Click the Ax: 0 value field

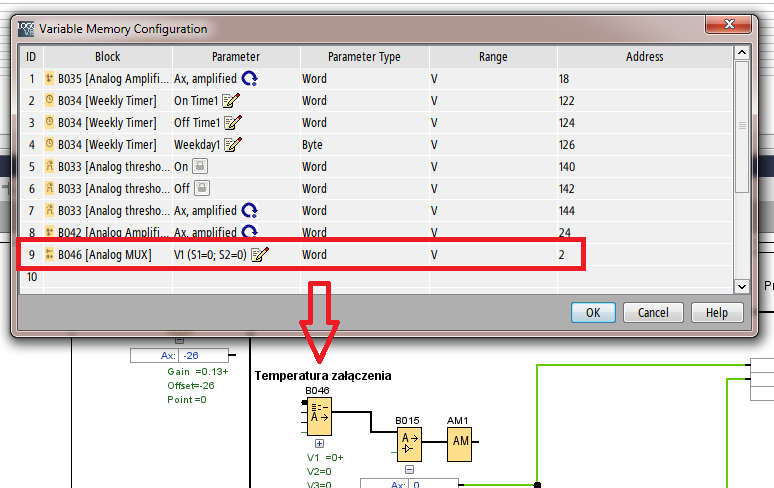(433, 484)
